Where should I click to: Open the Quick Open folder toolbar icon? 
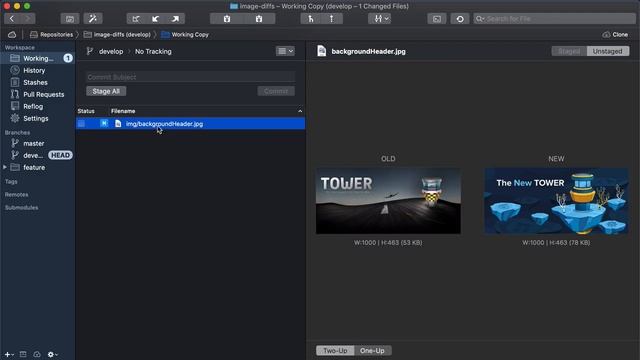tap(70, 19)
